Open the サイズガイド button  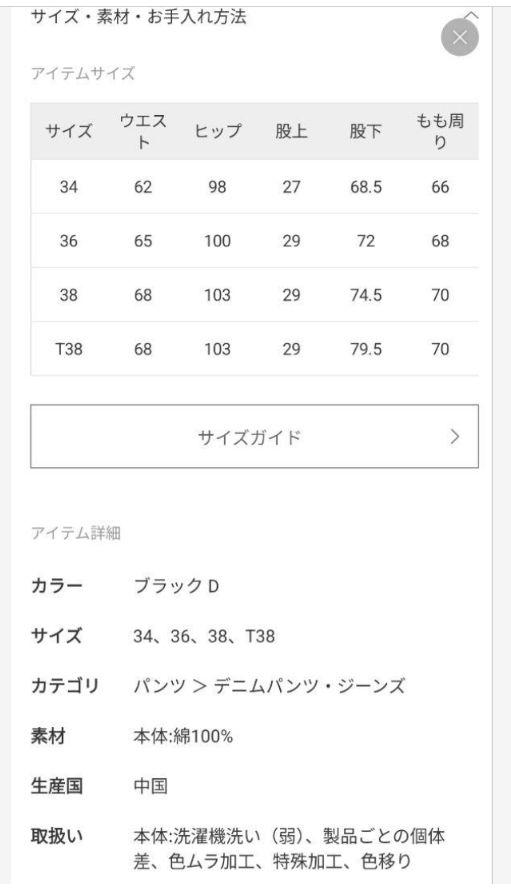[x=254, y=436]
